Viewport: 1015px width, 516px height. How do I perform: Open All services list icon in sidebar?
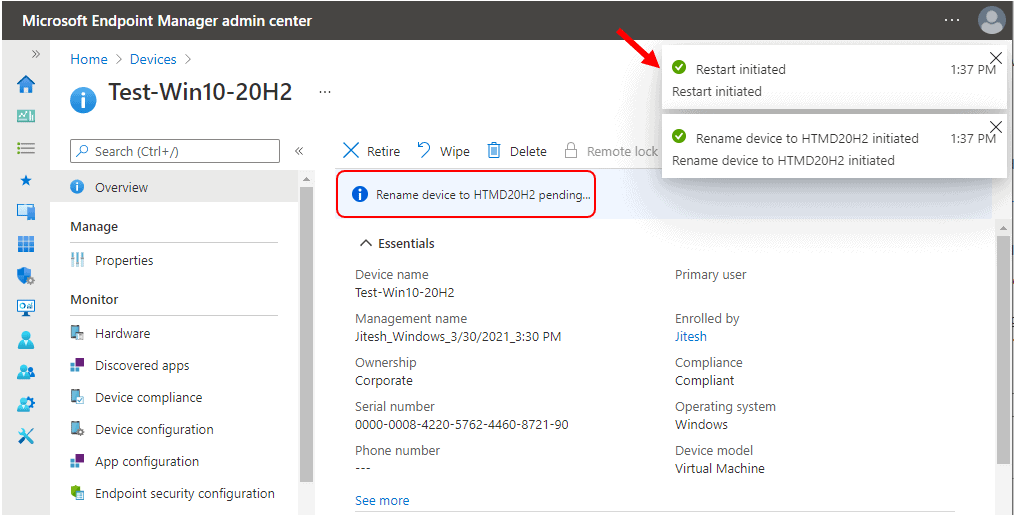coord(26,148)
